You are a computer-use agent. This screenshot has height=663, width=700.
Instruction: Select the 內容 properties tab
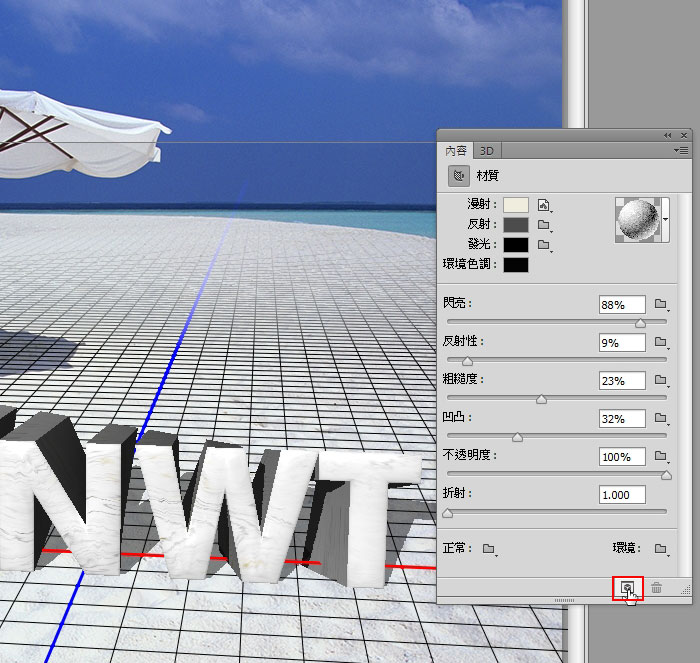point(456,151)
